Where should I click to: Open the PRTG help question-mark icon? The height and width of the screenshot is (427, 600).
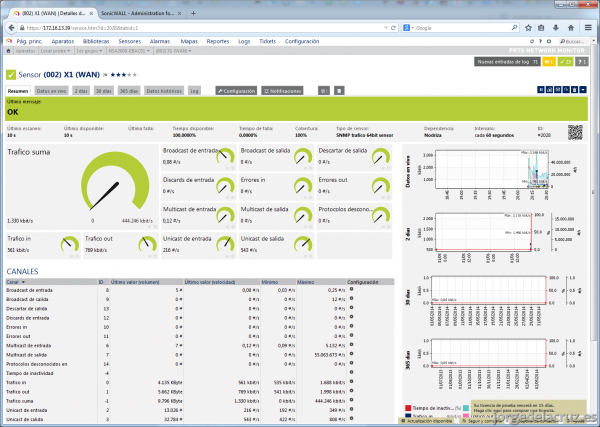click(x=540, y=41)
